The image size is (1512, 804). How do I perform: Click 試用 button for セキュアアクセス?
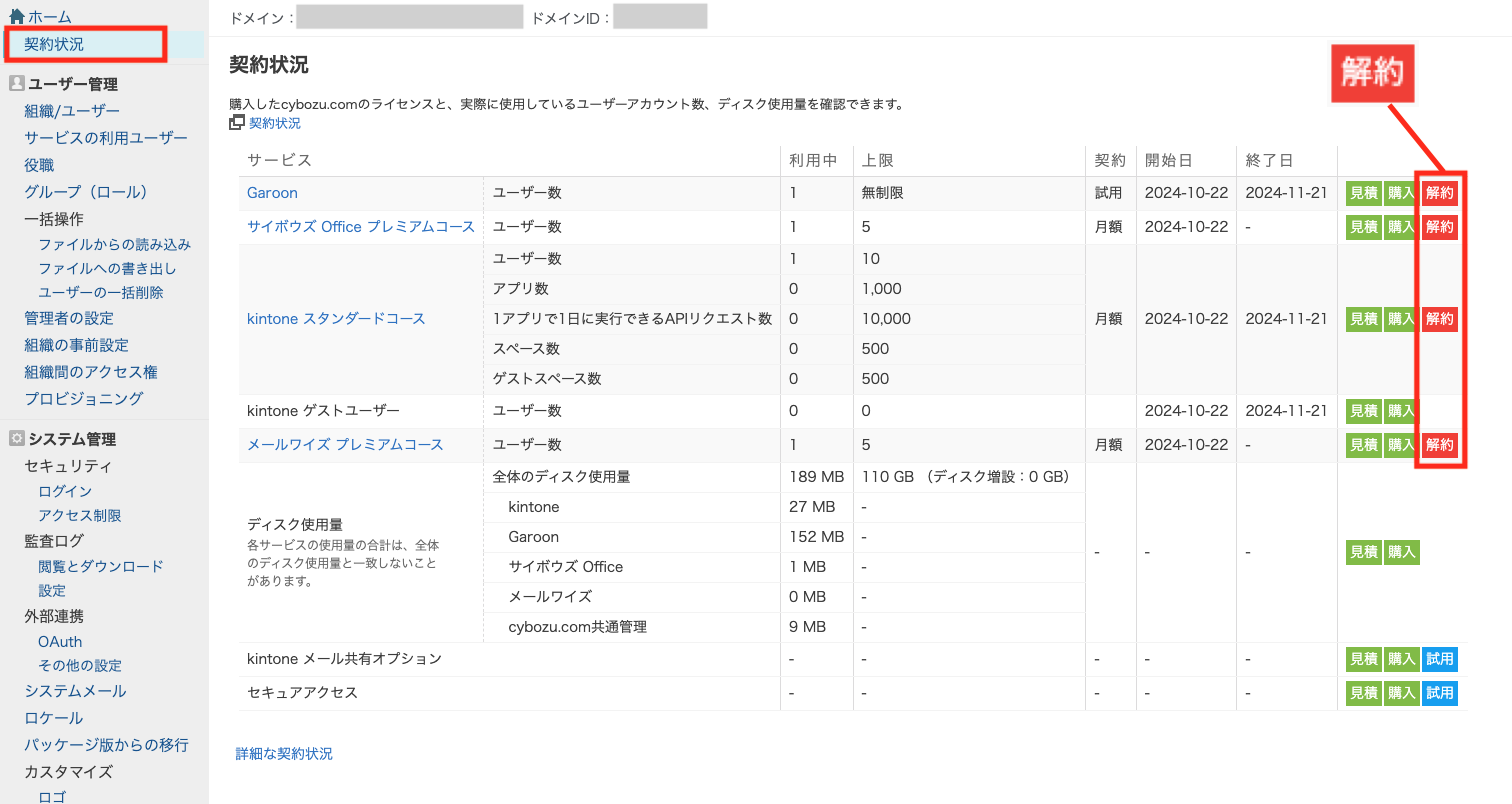click(x=1439, y=693)
